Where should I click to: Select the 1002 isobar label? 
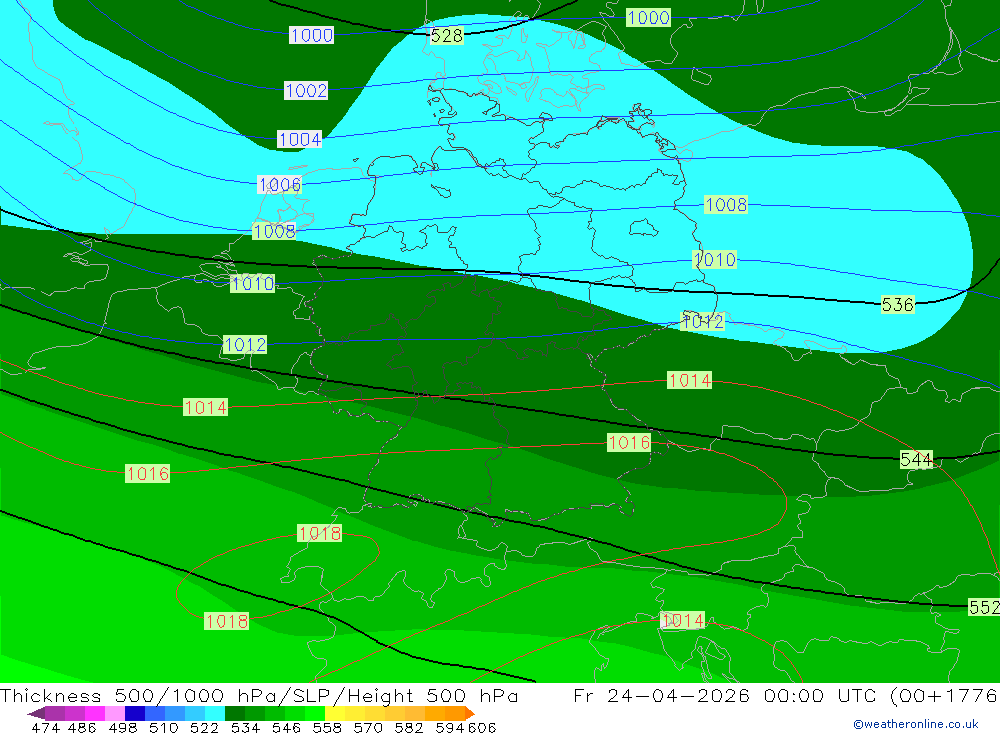(x=306, y=91)
